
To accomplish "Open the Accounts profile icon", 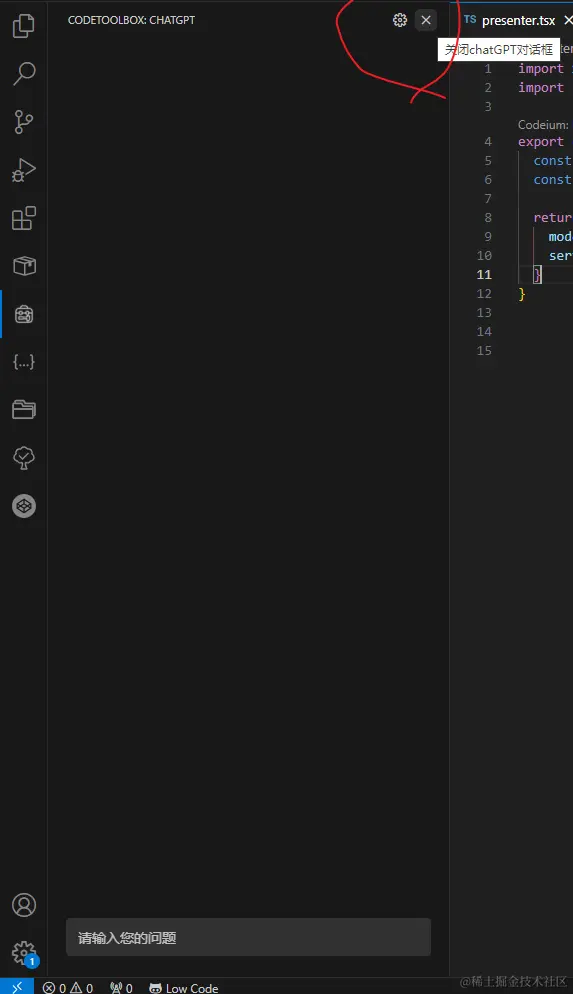I will coord(23,905).
